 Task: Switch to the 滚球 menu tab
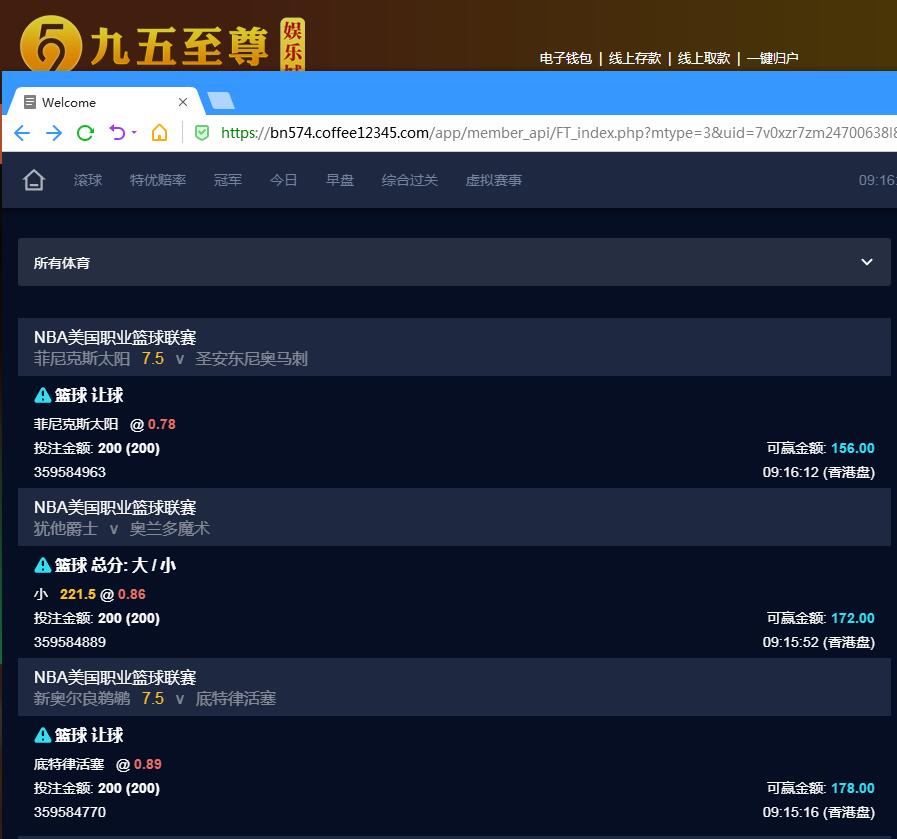click(x=88, y=181)
